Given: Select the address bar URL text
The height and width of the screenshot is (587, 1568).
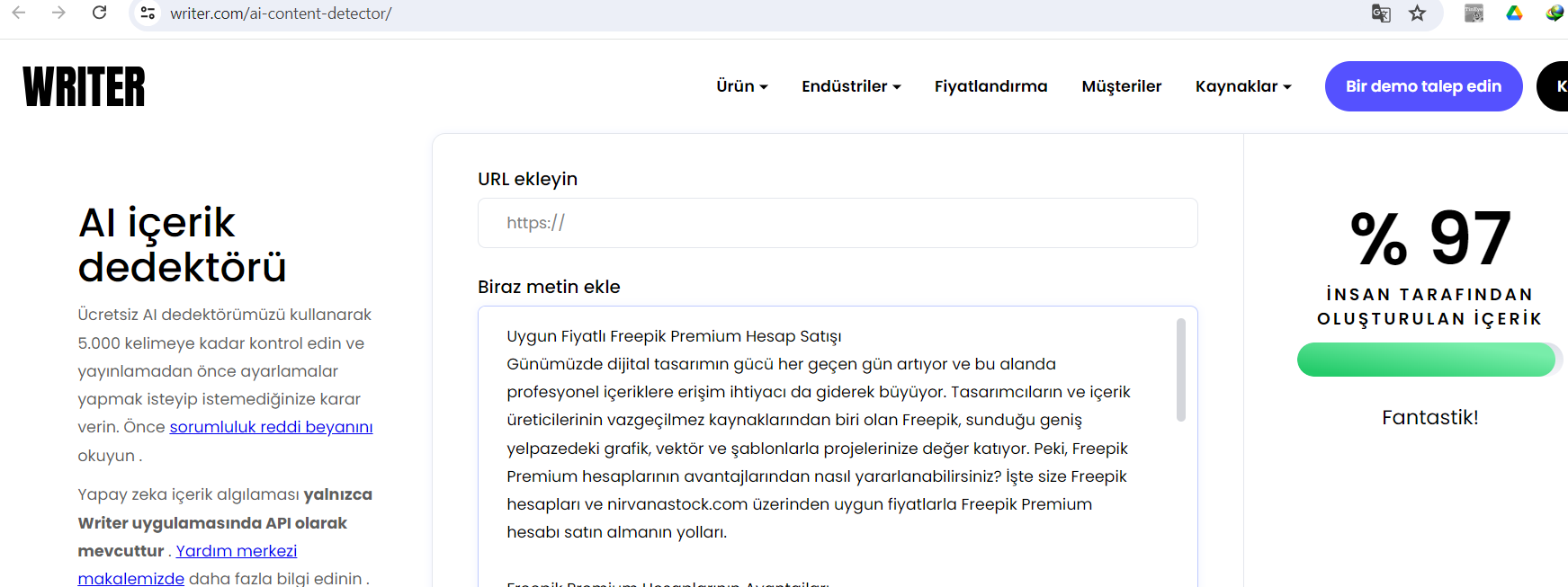Looking at the screenshot, I should 281,13.
